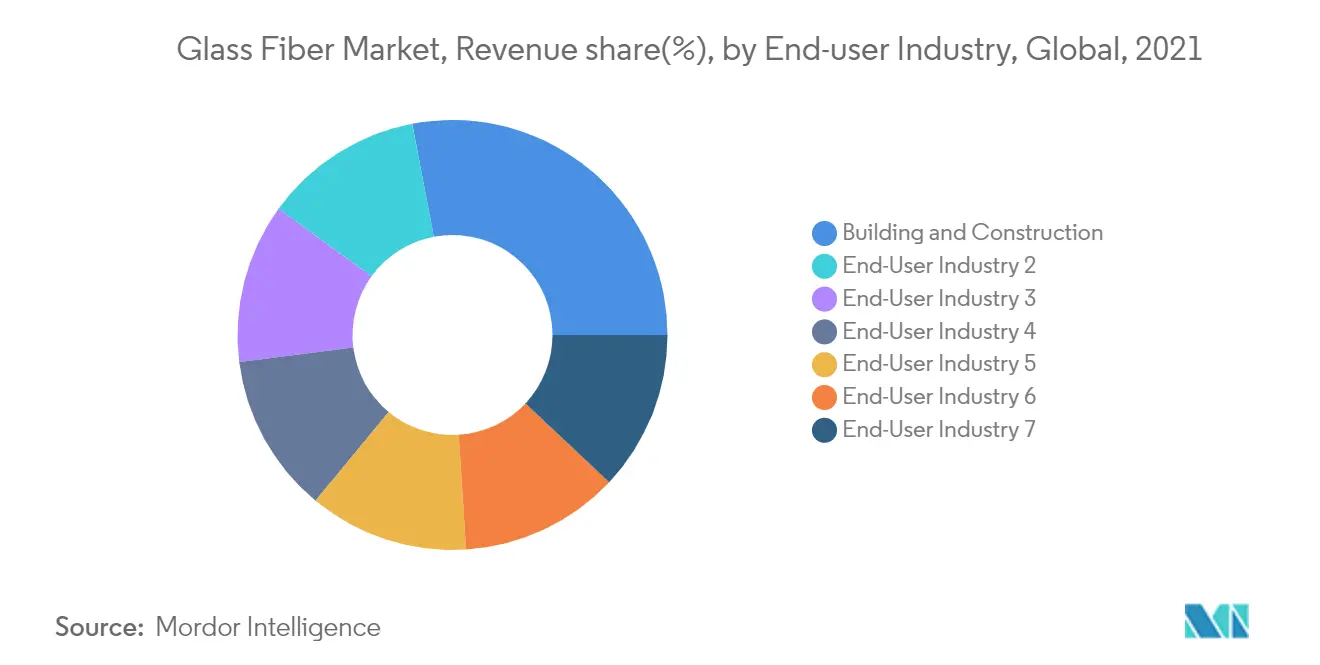Select the End-User Industry 2 legend label
The image size is (1320, 665).
(939, 266)
